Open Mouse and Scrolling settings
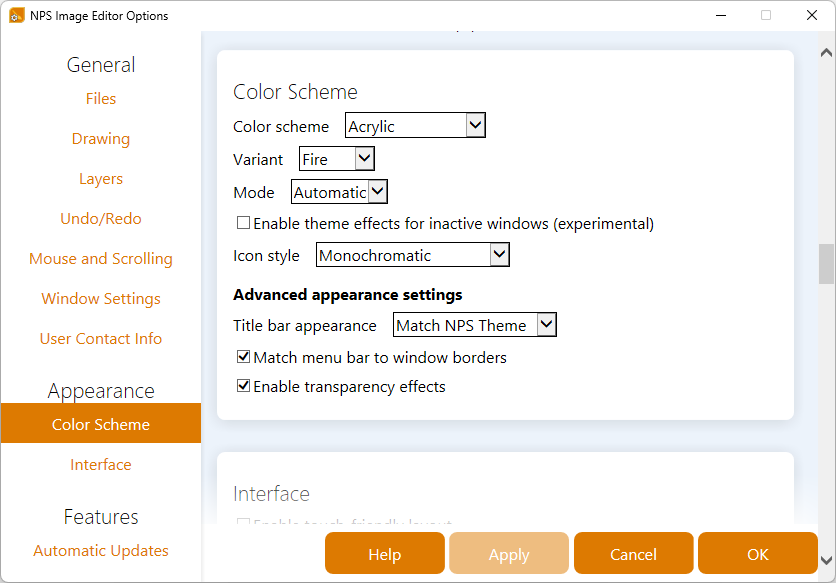The width and height of the screenshot is (836, 583). (x=101, y=259)
